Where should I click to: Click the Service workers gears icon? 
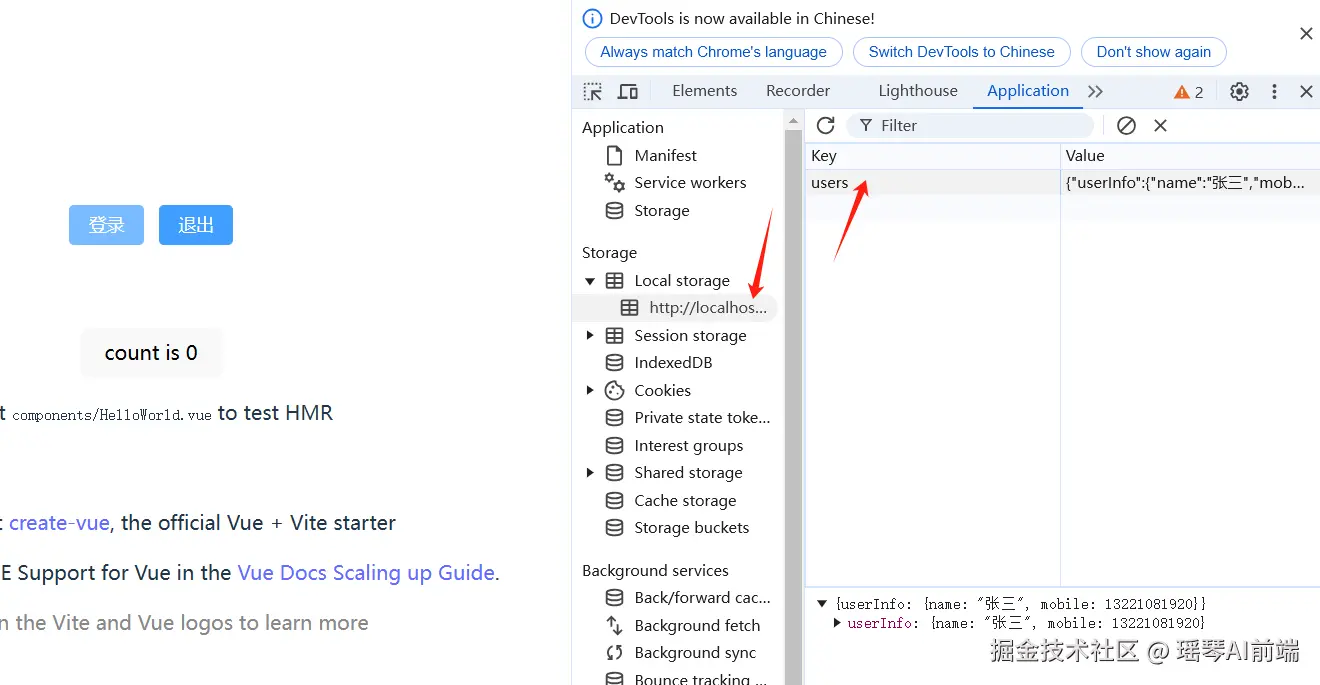615,182
